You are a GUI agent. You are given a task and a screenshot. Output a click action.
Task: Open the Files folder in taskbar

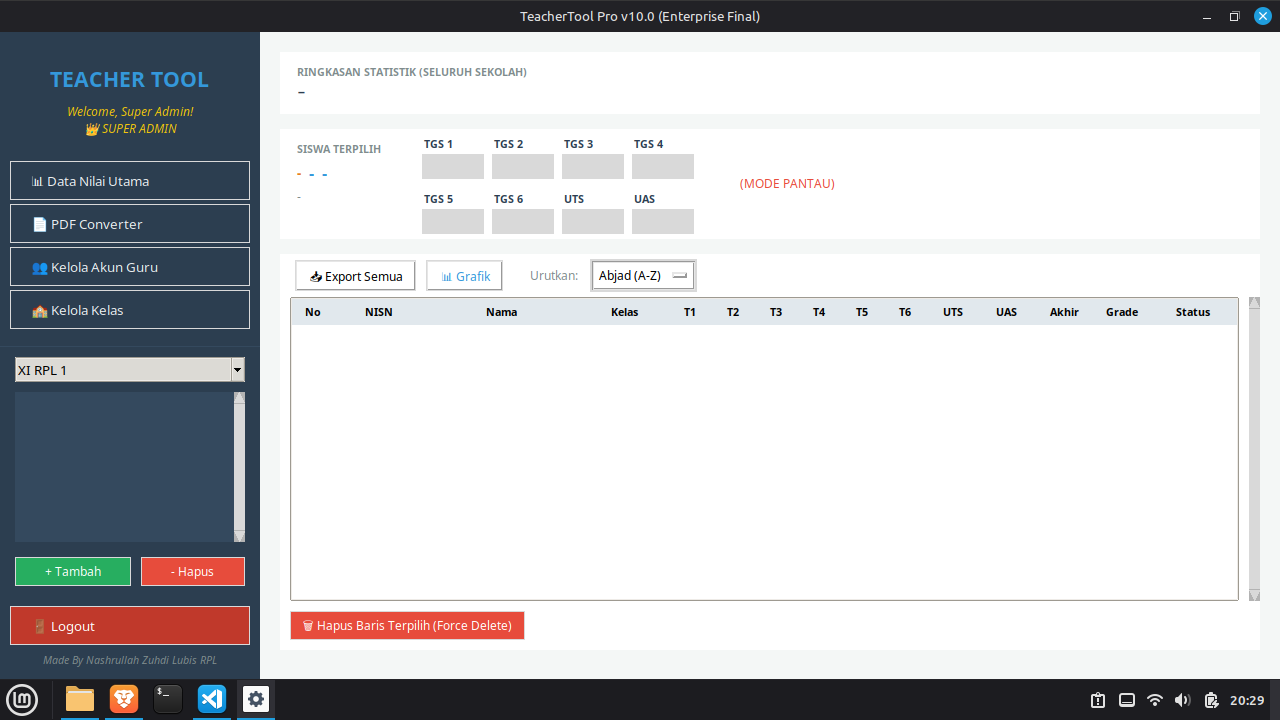point(80,699)
